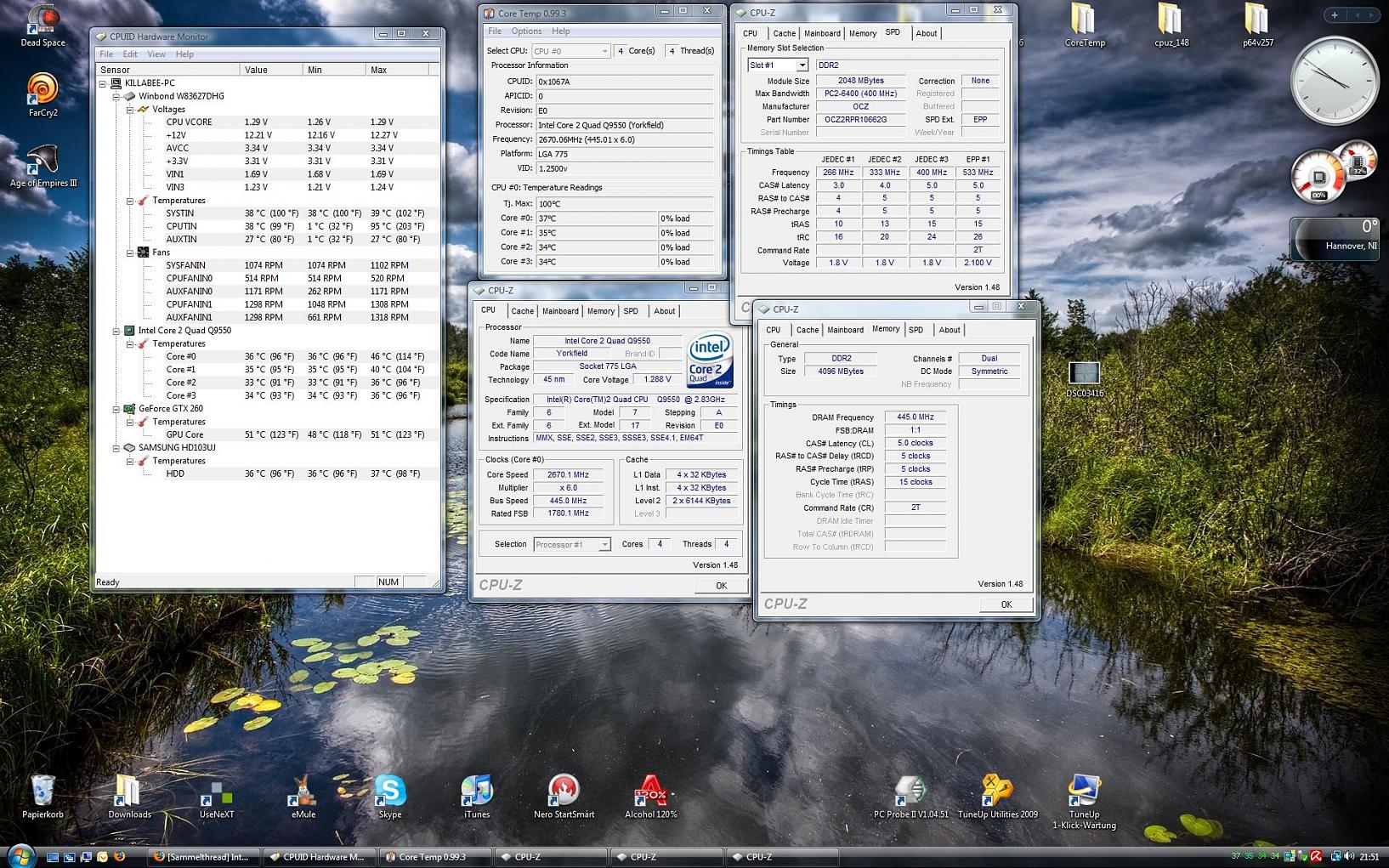Open the iTunes desktop icon
Viewport: 1389px width, 868px height.
coord(477,797)
